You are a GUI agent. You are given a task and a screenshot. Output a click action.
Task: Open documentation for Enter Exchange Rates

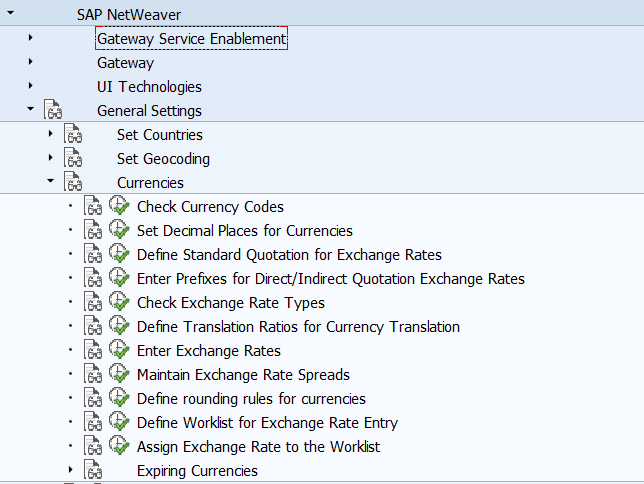click(93, 349)
